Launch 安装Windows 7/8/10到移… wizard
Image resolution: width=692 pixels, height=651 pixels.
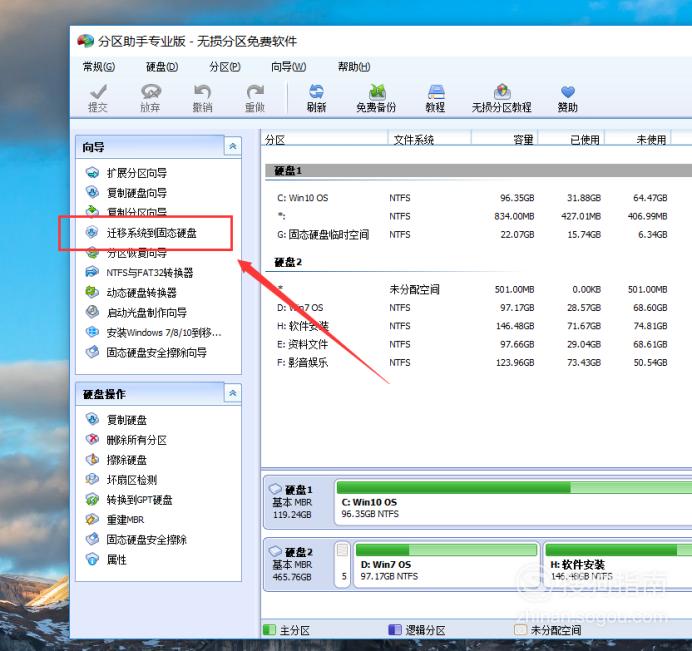(x=154, y=332)
